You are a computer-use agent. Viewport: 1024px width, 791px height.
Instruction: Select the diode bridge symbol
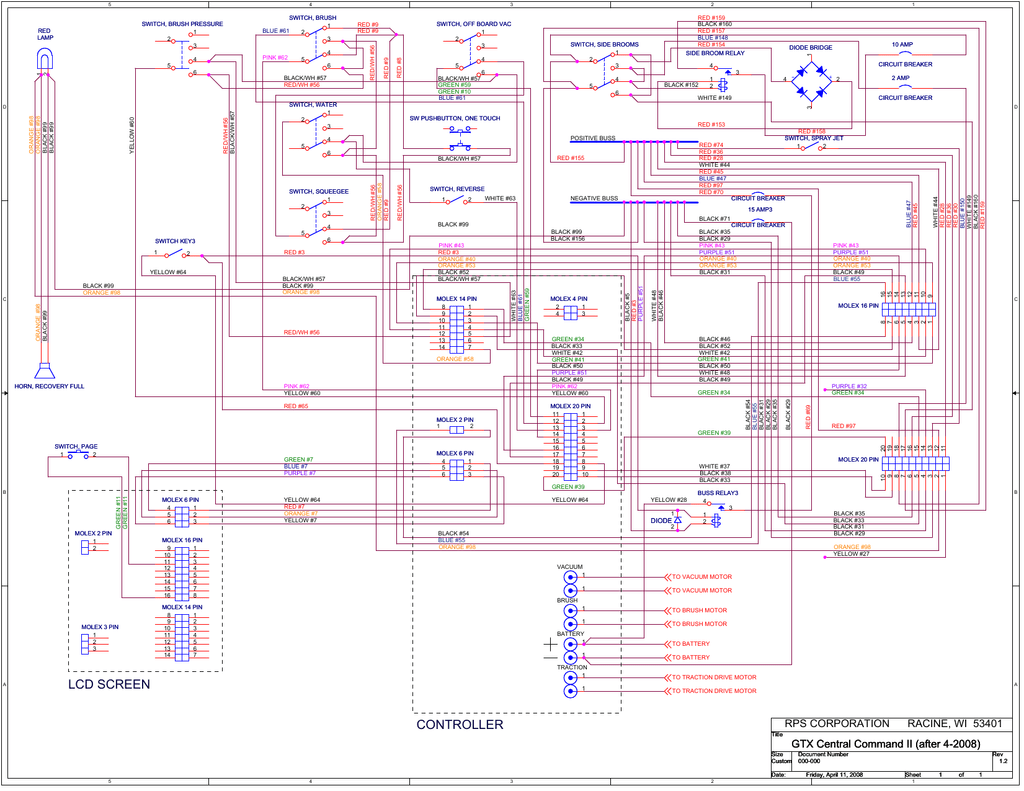pos(810,78)
